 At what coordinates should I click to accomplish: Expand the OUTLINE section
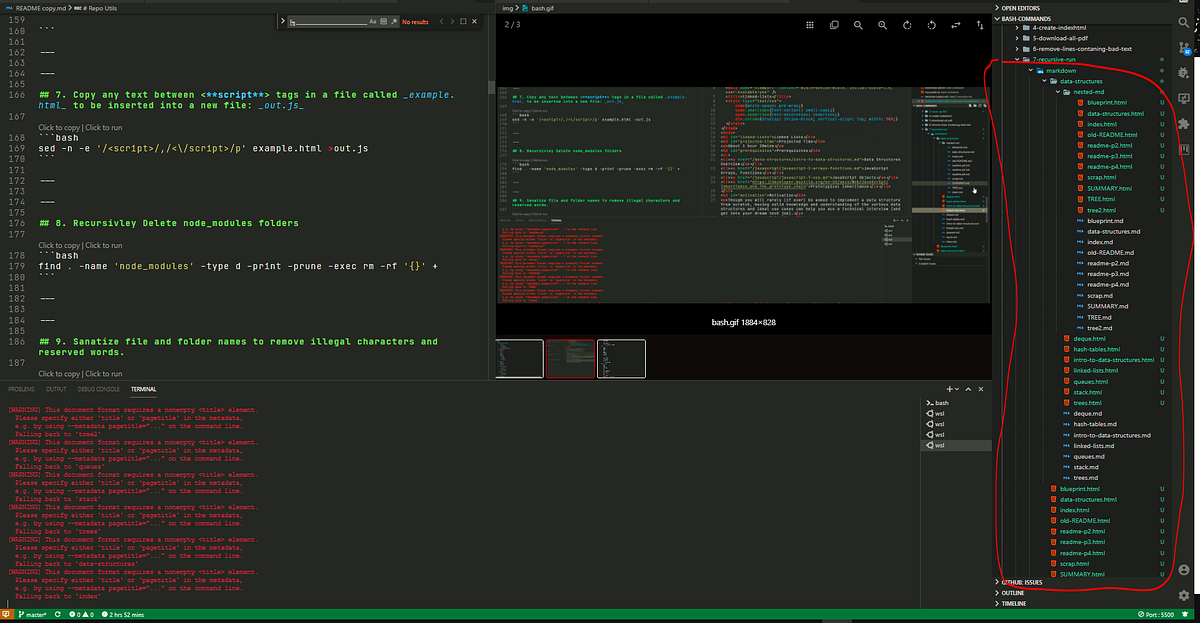pyautogui.click(x=1013, y=593)
